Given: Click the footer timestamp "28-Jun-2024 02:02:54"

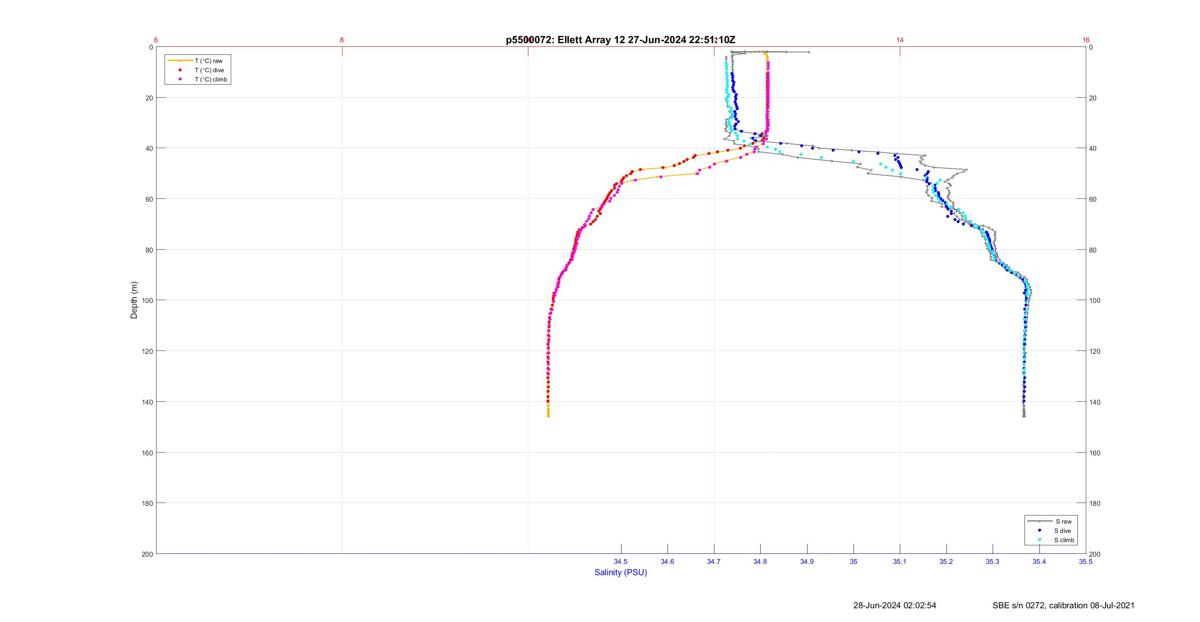Looking at the screenshot, I should [x=895, y=605].
